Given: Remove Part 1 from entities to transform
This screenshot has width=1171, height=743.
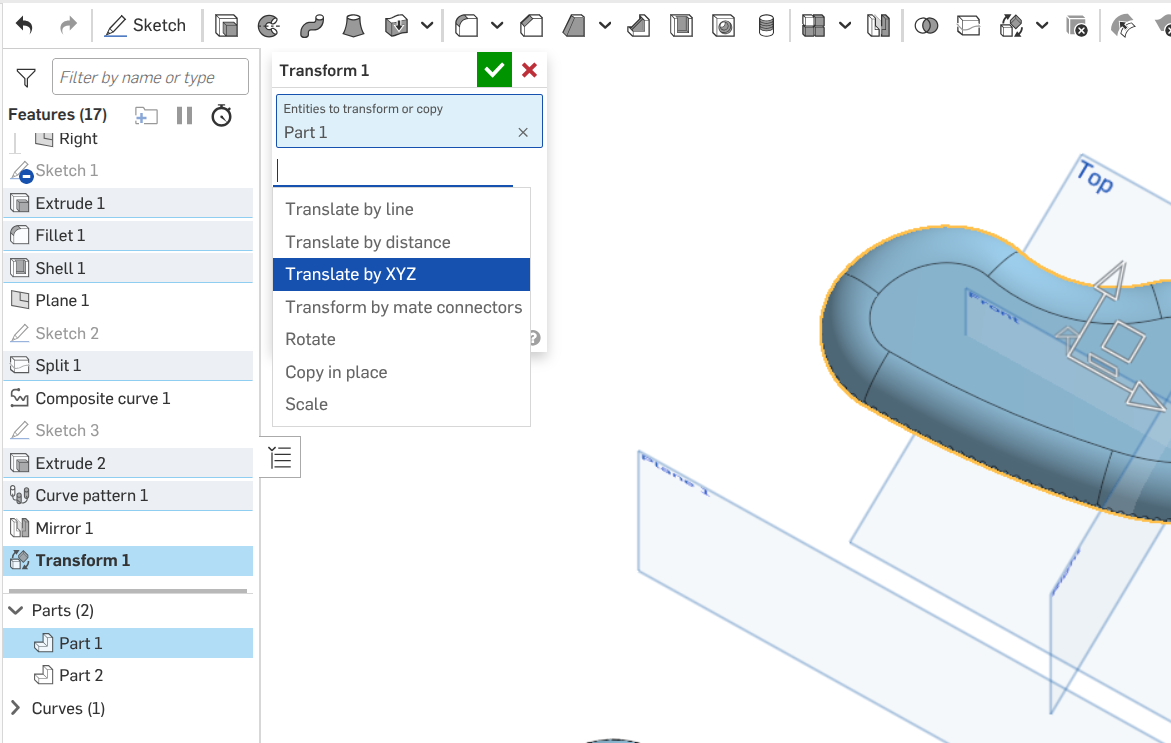Looking at the screenshot, I should [x=523, y=132].
